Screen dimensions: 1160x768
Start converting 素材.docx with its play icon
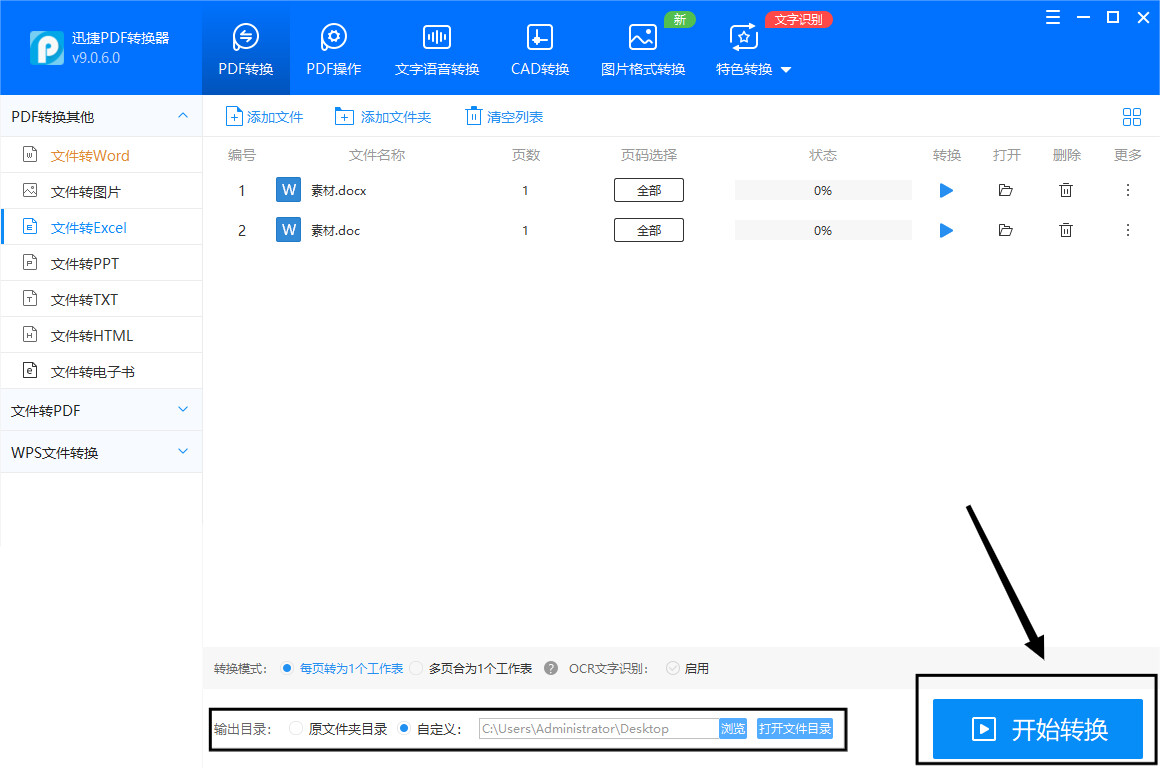pyautogui.click(x=946, y=190)
